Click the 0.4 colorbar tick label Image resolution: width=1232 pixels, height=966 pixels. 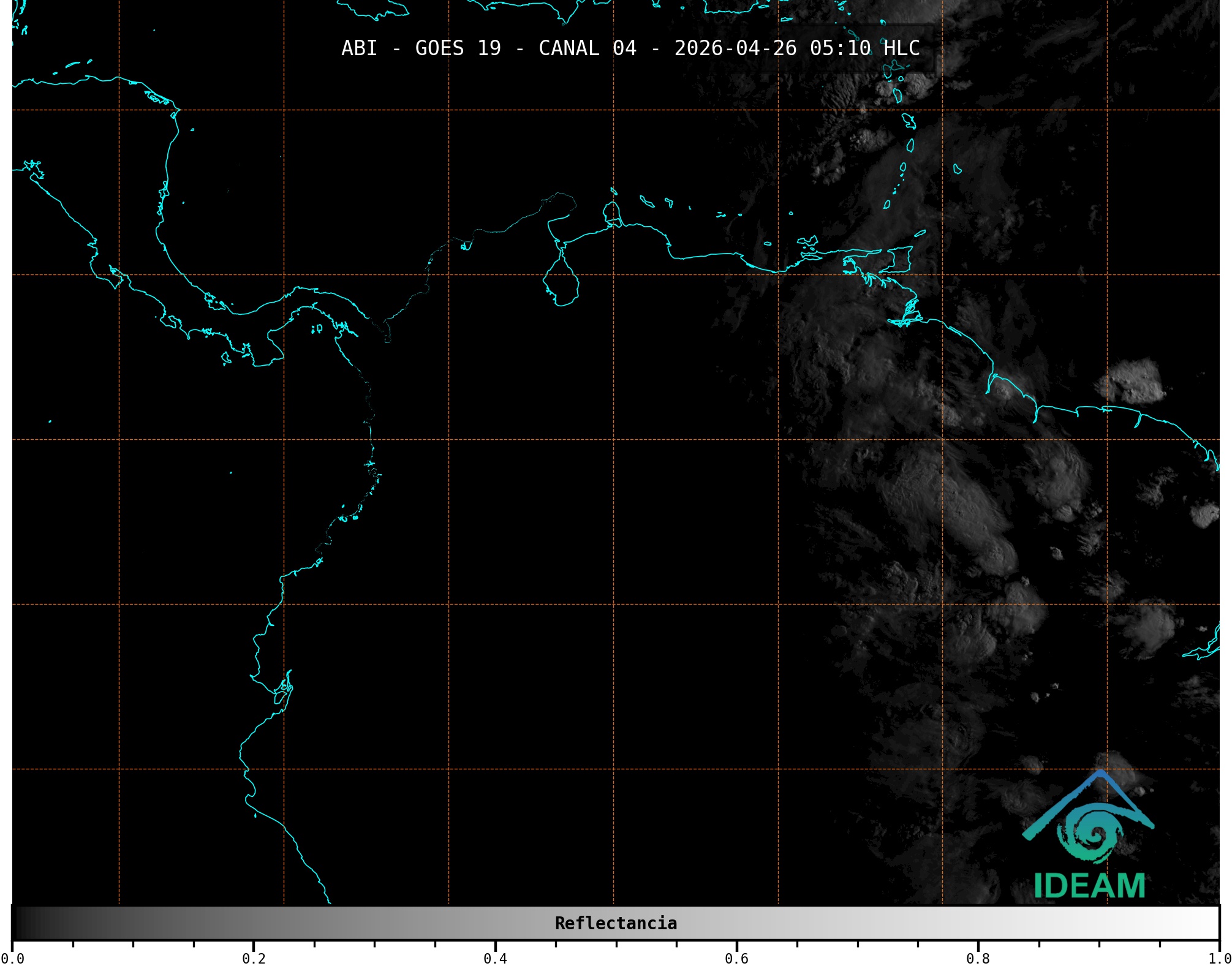(495, 958)
